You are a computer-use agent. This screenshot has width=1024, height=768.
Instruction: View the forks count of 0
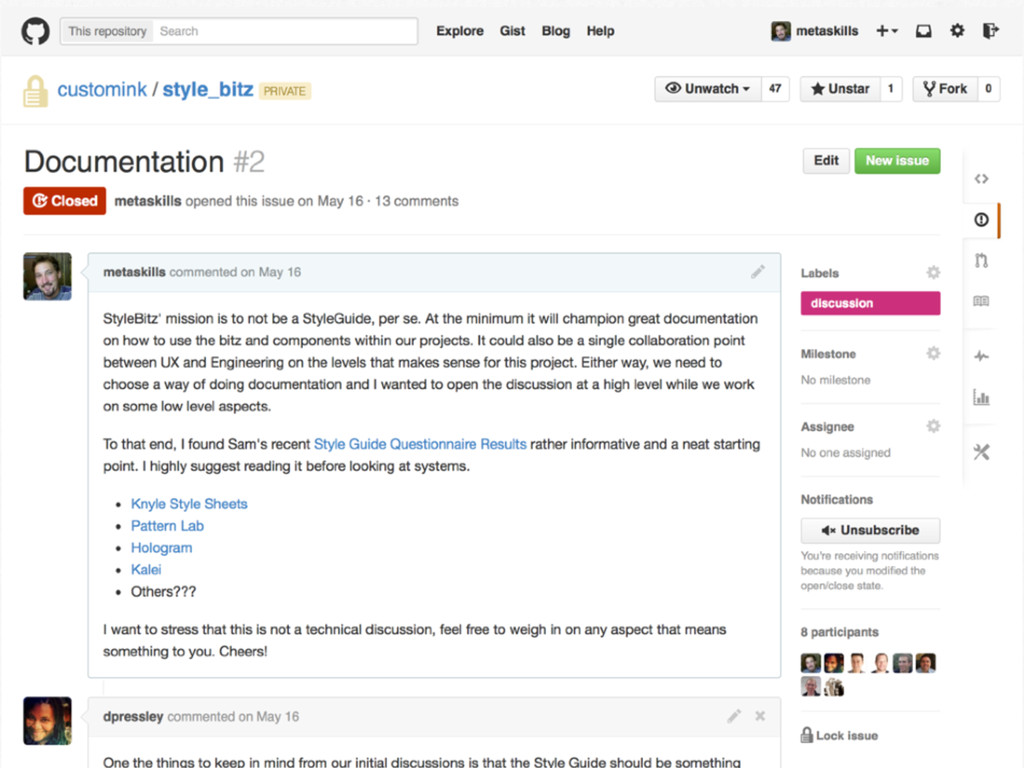[988, 89]
